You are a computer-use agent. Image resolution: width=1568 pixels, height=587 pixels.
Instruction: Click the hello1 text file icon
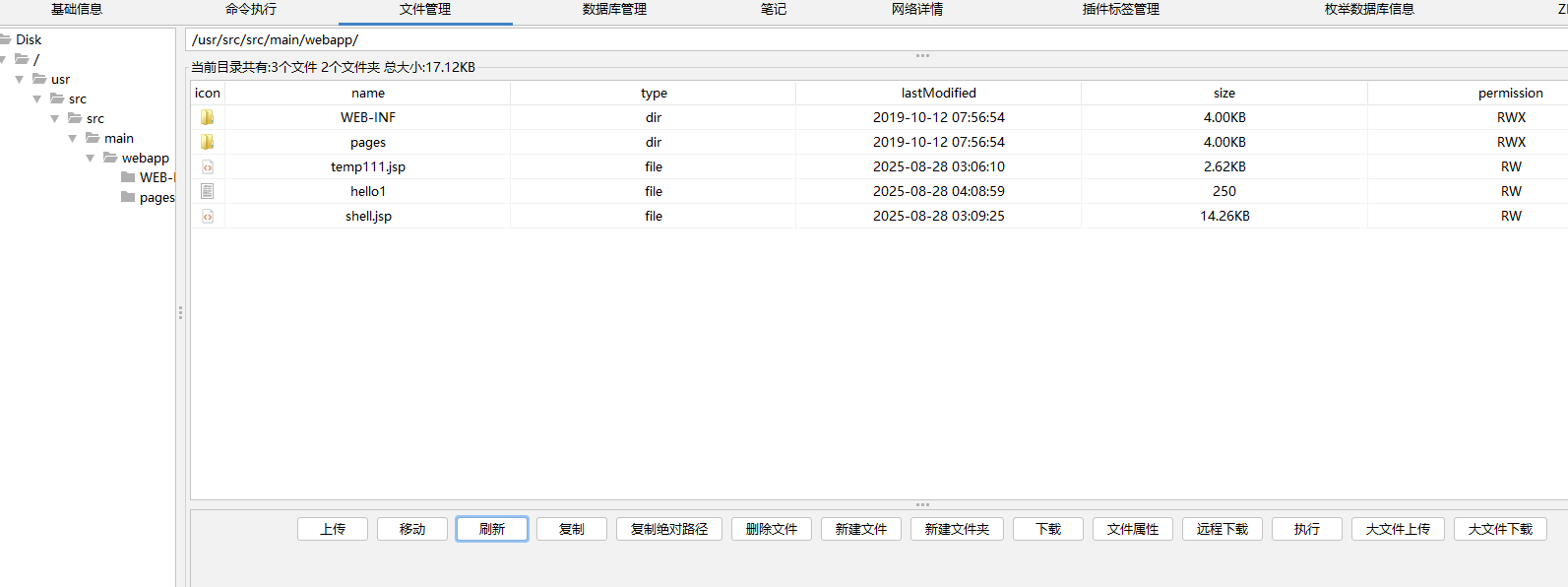208,191
